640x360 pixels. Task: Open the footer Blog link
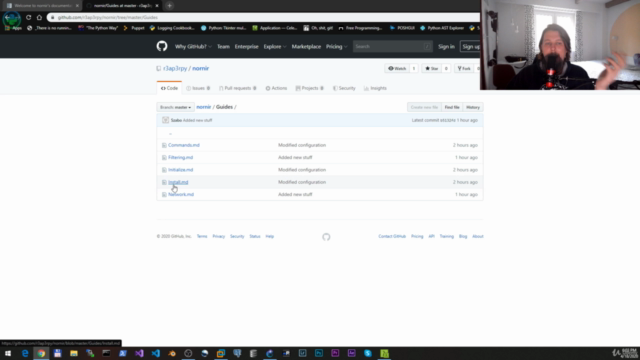(x=463, y=236)
